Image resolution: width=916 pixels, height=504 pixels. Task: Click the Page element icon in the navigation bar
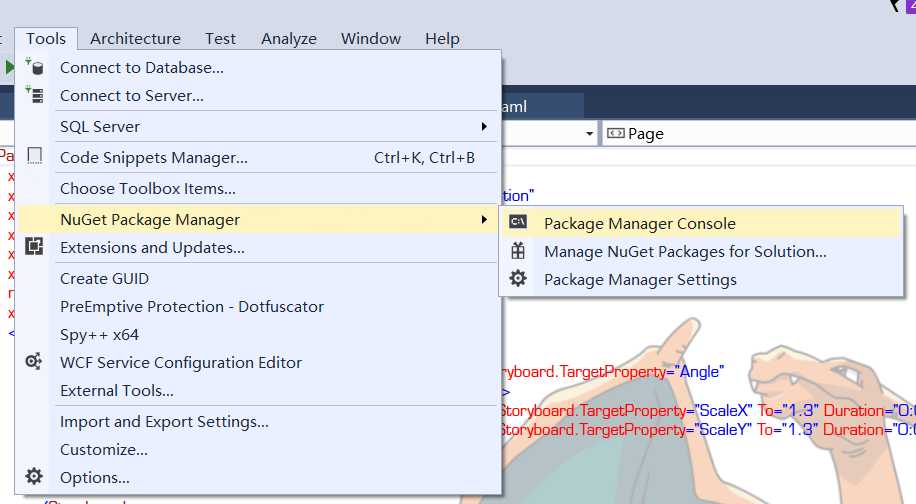[x=615, y=133]
